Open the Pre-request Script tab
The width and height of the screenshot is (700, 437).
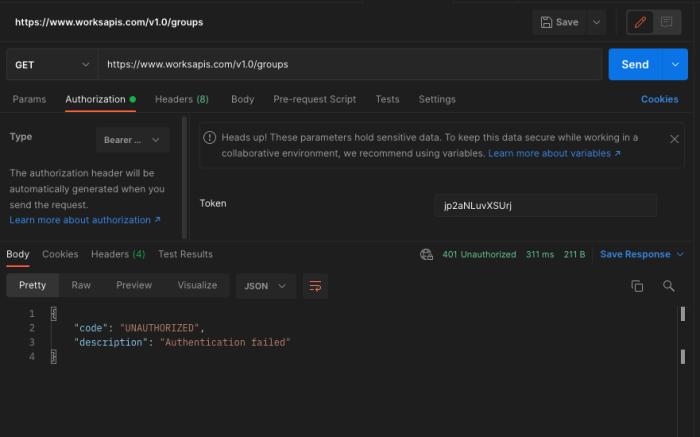coord(315,99)
